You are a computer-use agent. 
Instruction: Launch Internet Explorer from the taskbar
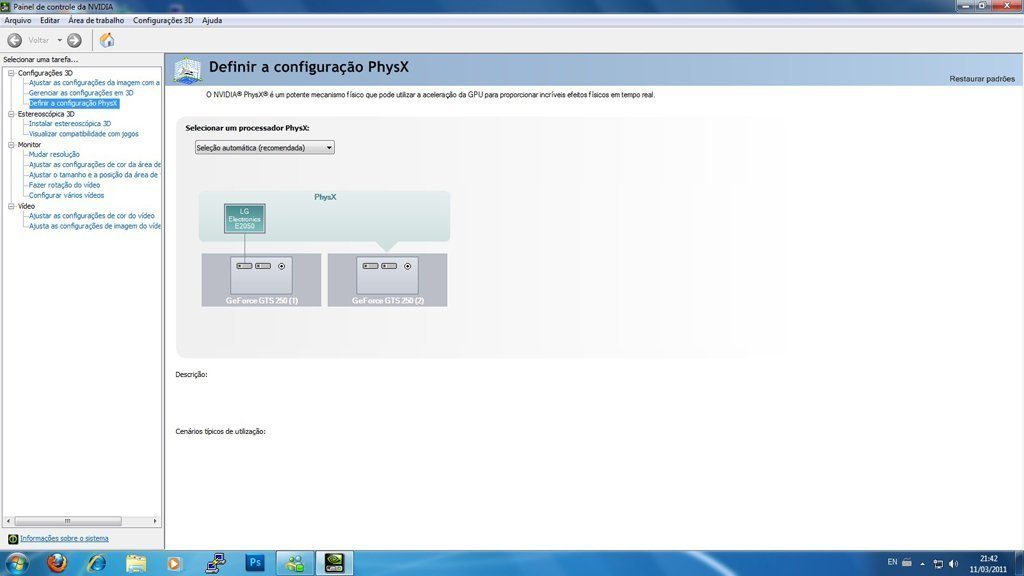[x=97, y=563]
